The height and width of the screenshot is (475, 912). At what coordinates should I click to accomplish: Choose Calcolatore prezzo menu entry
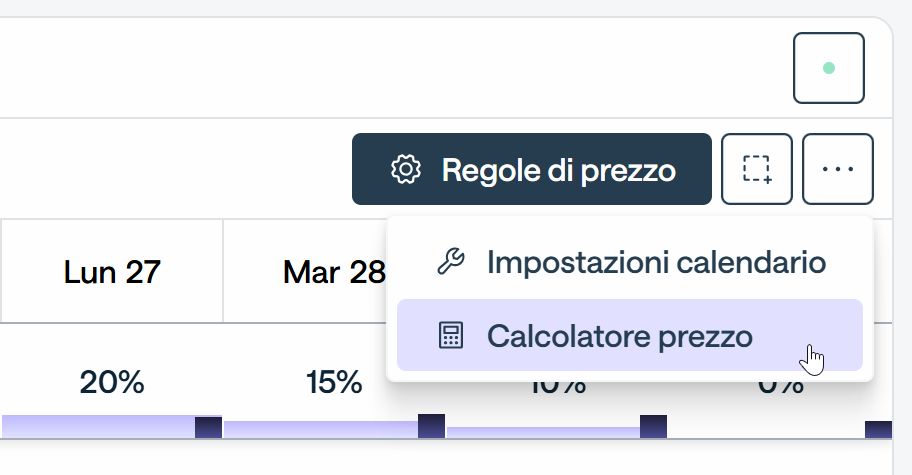(629, 335)
